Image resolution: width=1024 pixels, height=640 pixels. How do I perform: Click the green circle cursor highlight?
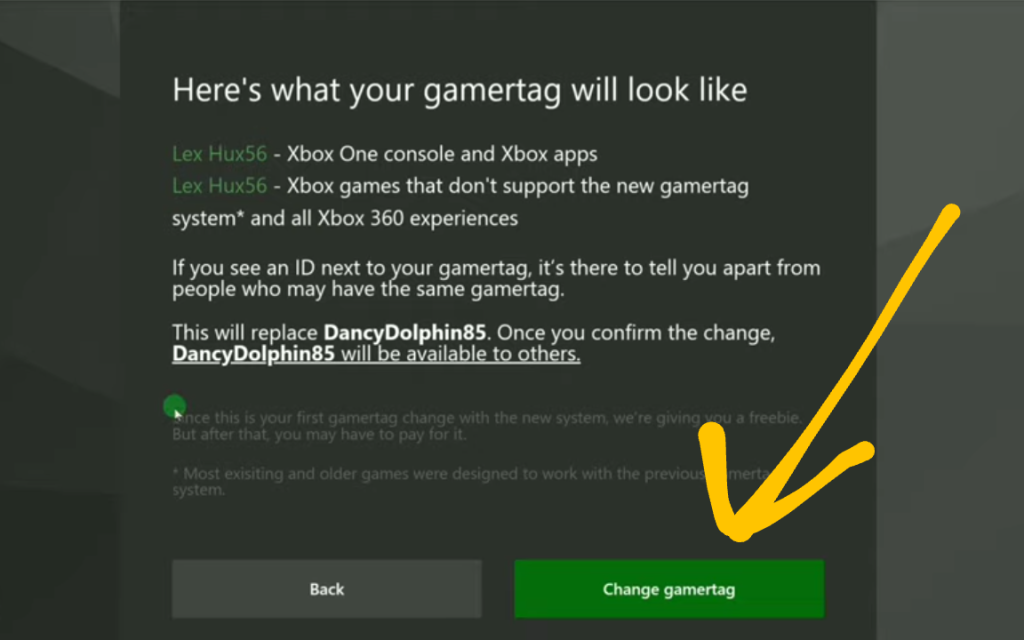[x=174, y=406]
